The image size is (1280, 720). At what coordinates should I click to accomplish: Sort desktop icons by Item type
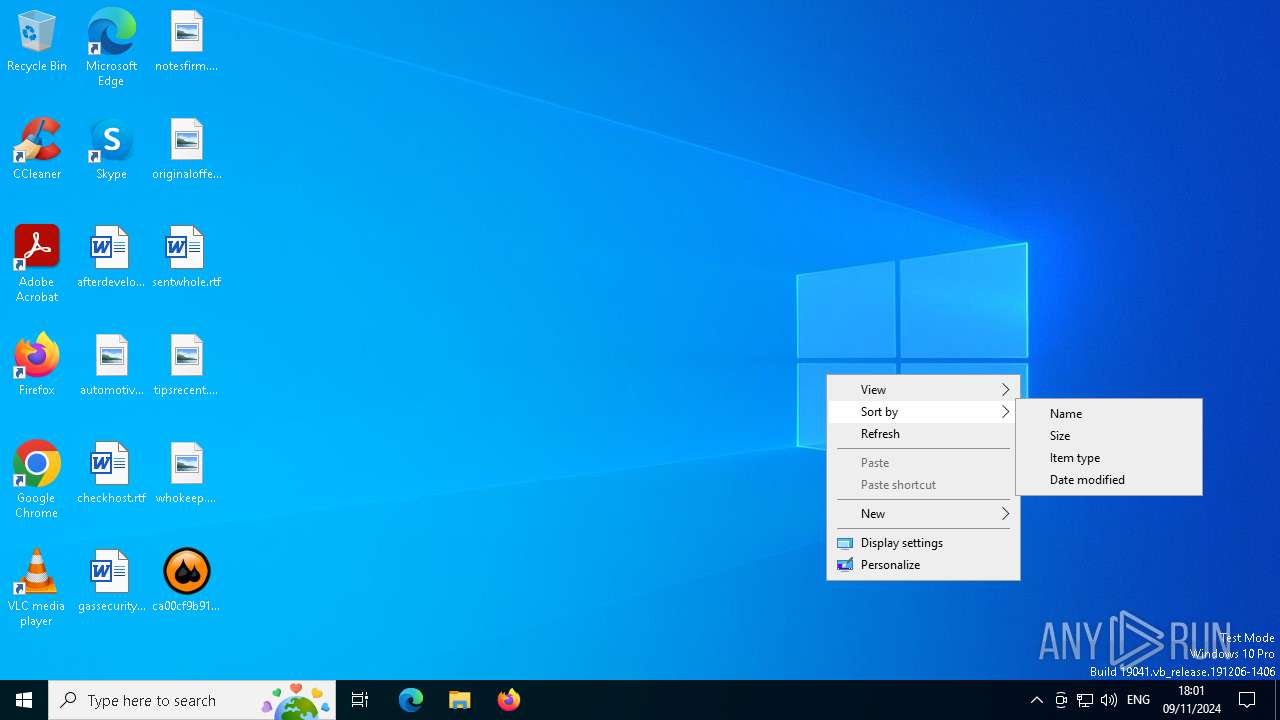pyautogui.click(x=1109, y=458)
